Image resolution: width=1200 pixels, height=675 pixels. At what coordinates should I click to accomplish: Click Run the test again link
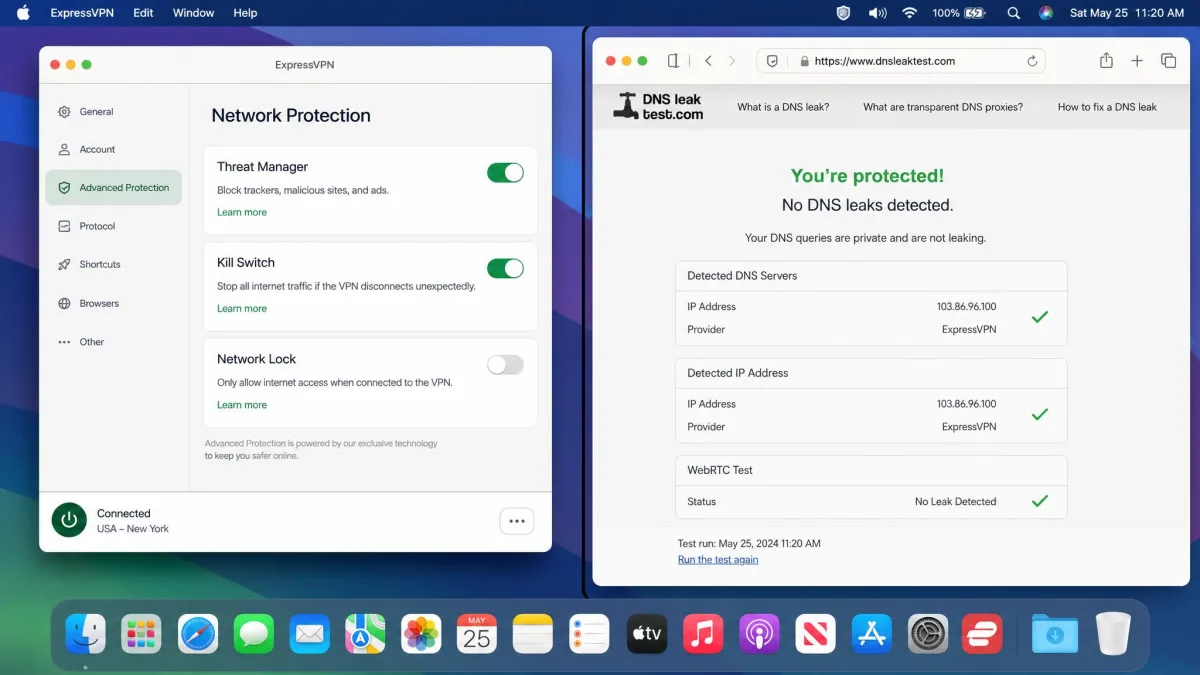point(718,560)
